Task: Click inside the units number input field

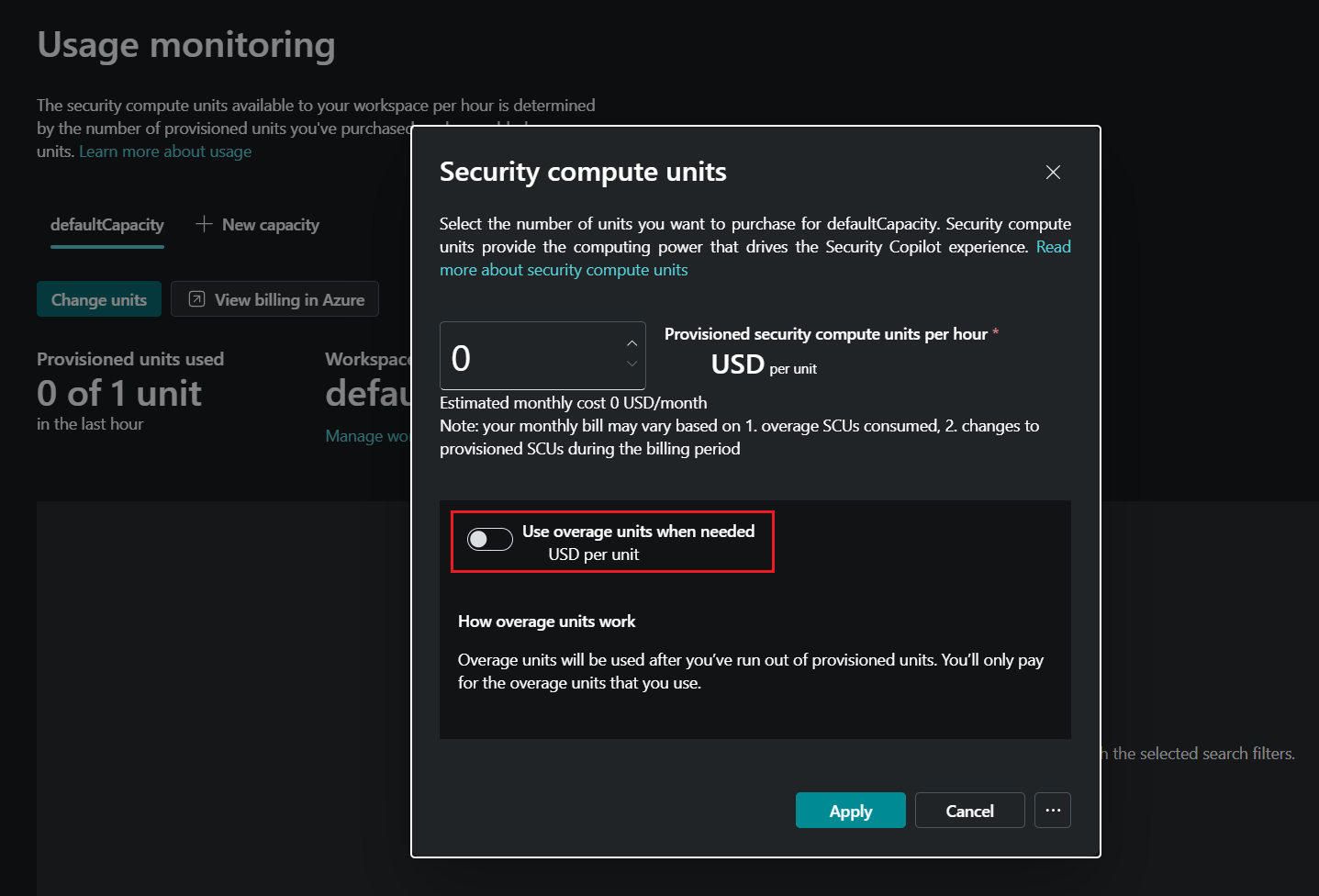Action: coord(523,356)
